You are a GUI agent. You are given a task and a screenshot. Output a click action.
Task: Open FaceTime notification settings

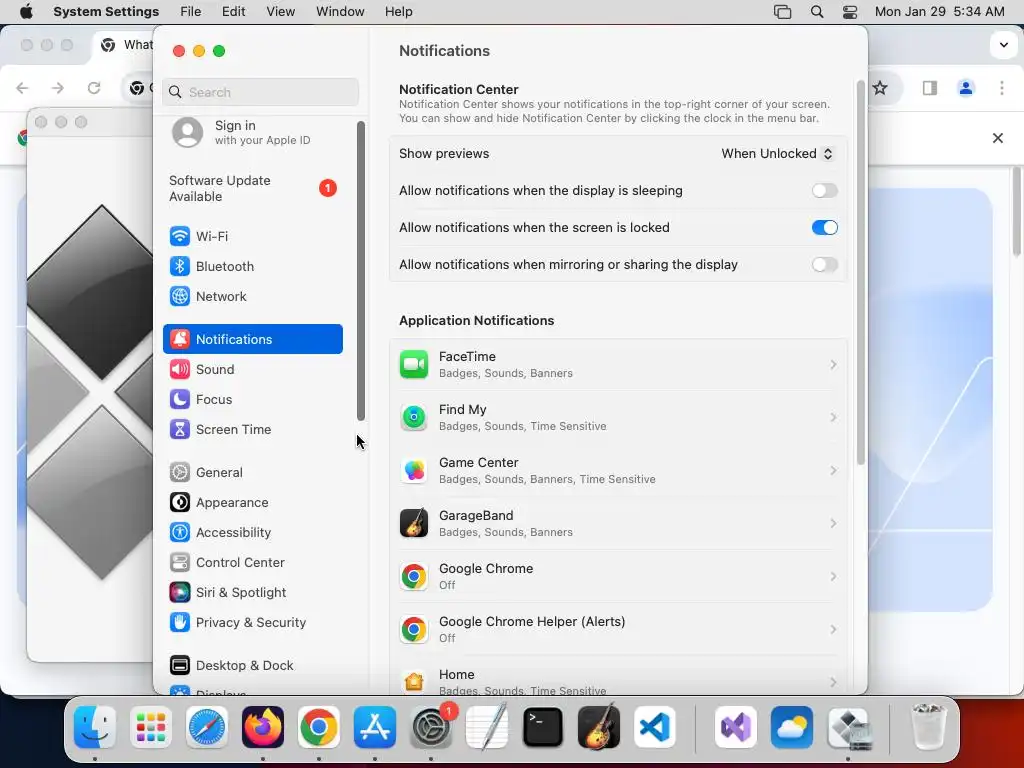click(618, 364)
